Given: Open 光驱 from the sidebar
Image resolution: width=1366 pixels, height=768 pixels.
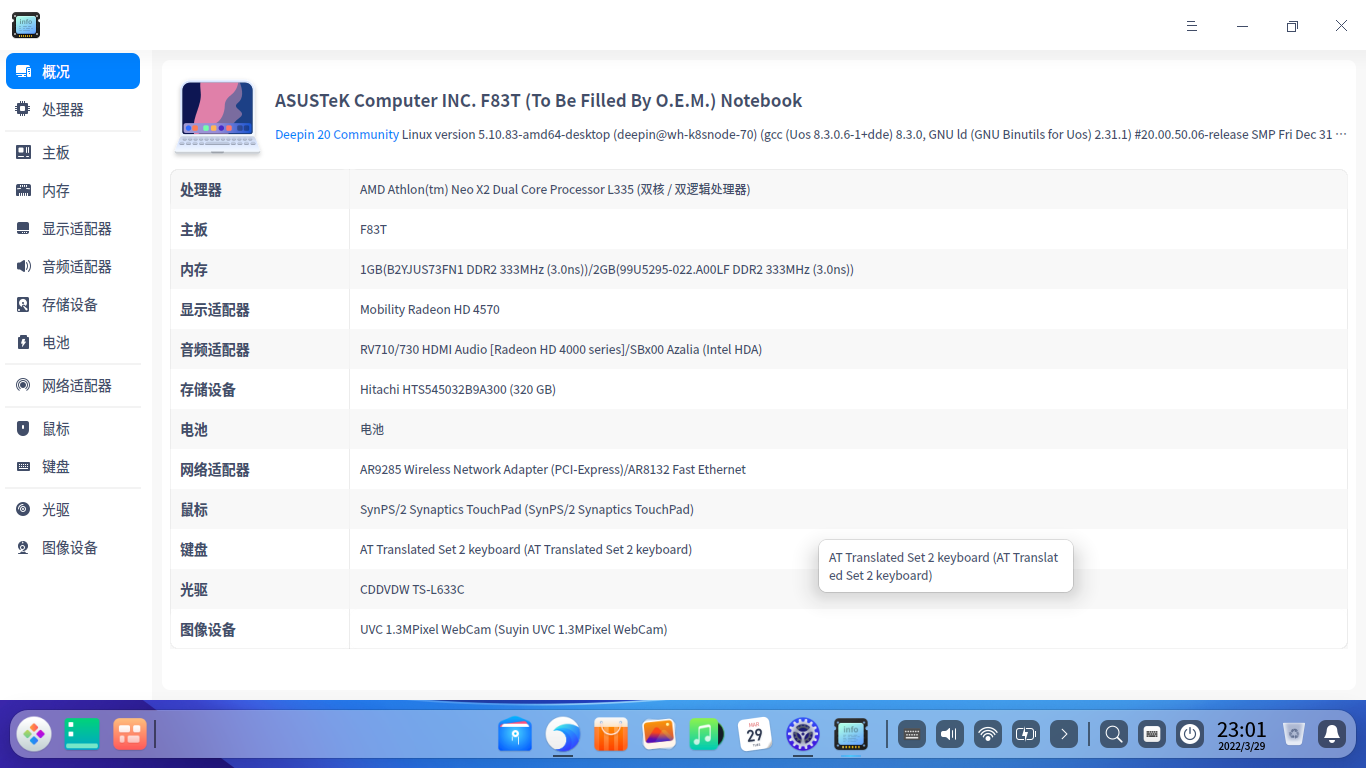Looking at the screenshot, I should [73, 509].
